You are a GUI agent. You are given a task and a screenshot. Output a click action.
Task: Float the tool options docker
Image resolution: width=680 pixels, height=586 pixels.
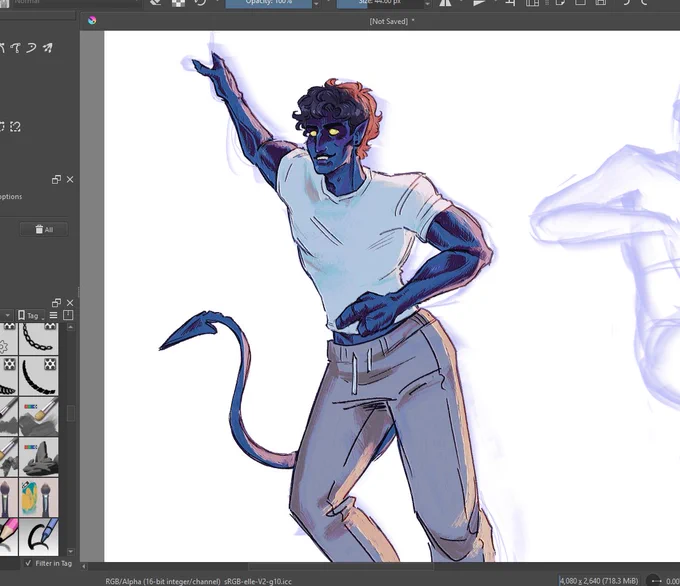coord(56,179)
